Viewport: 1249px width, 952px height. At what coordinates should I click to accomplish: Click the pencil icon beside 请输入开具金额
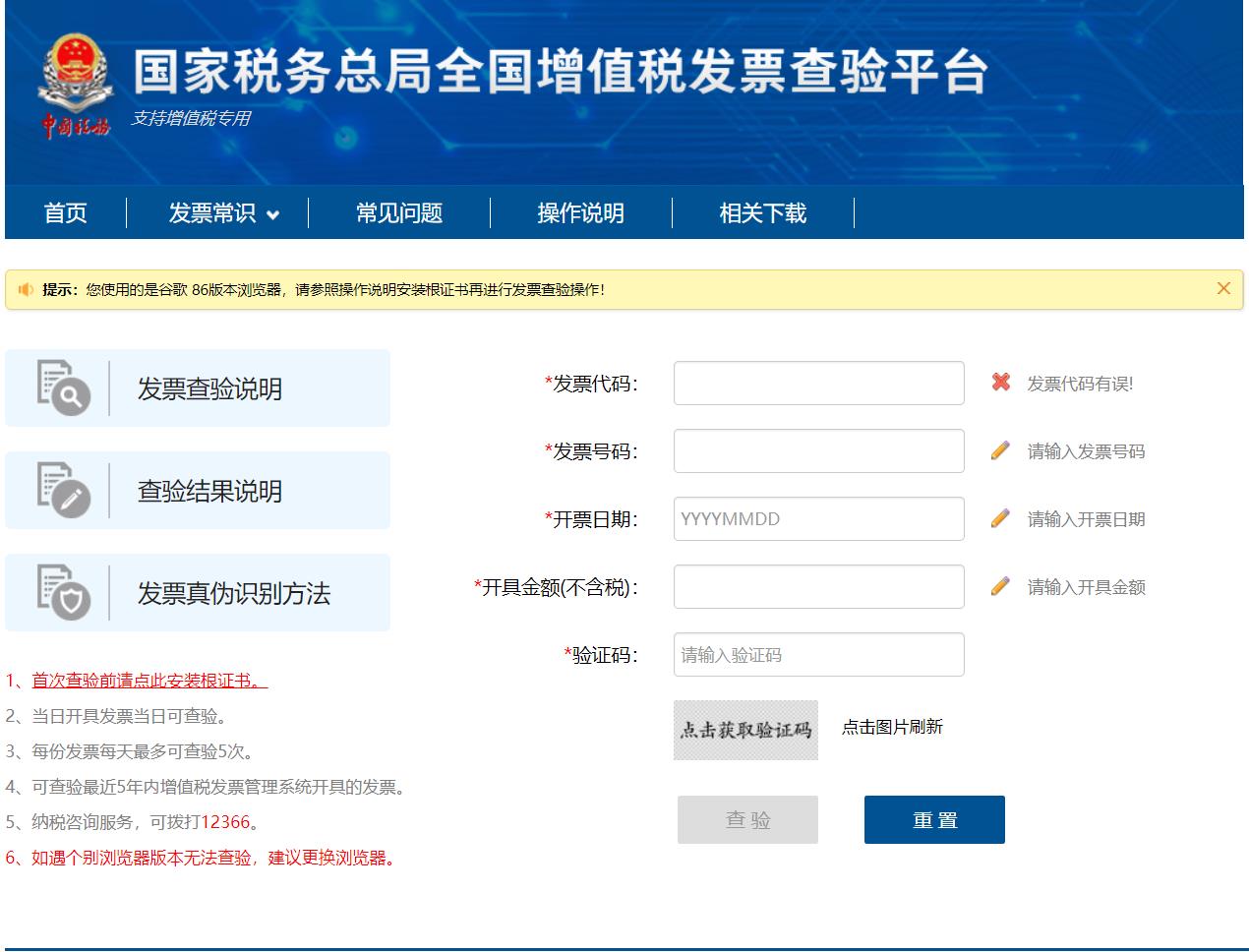click(1000, 587)
